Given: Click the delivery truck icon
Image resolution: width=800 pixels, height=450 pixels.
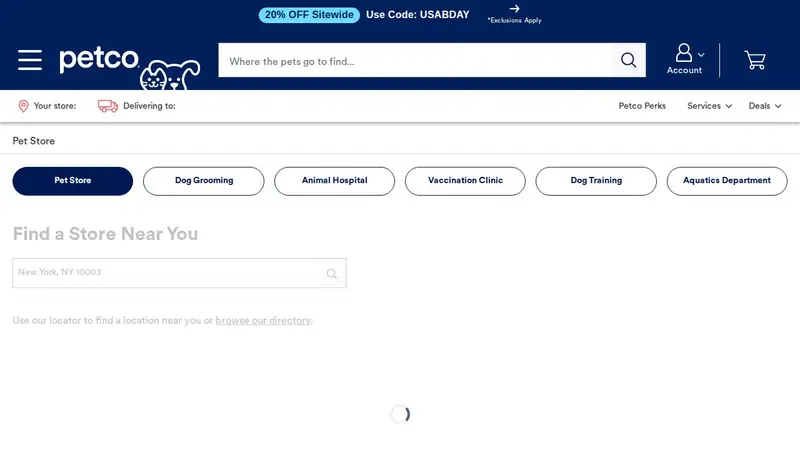Looking at the screenshot, I should coord(108,106).
